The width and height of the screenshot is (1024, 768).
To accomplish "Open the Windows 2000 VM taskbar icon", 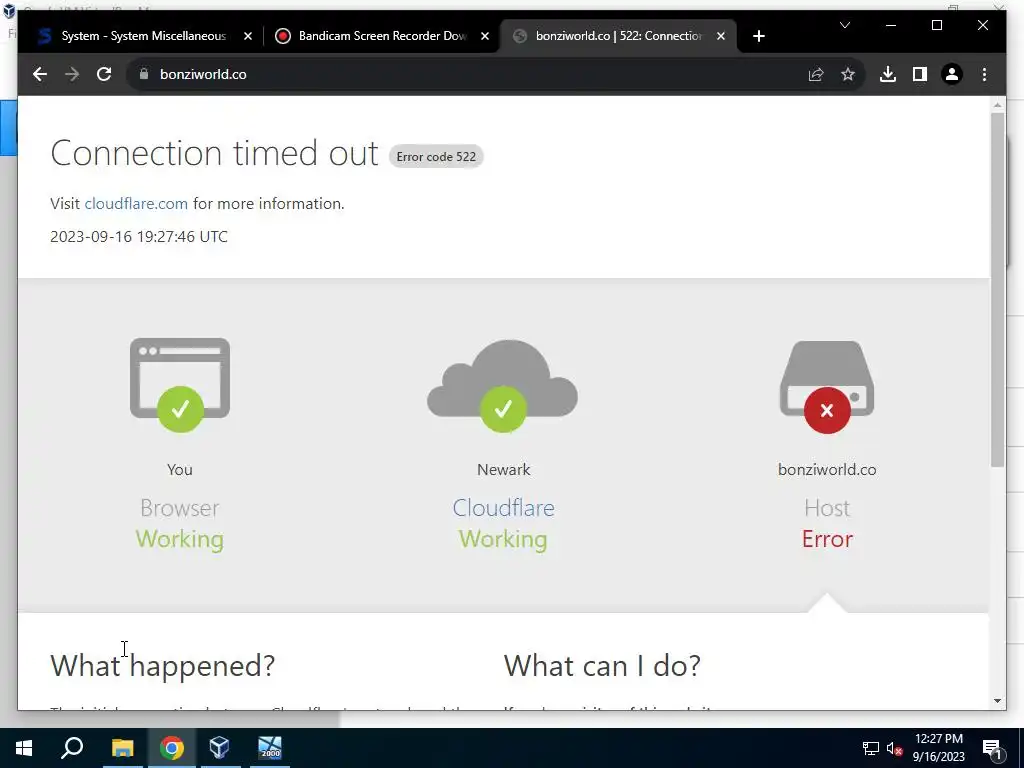I will click(269, 748).
